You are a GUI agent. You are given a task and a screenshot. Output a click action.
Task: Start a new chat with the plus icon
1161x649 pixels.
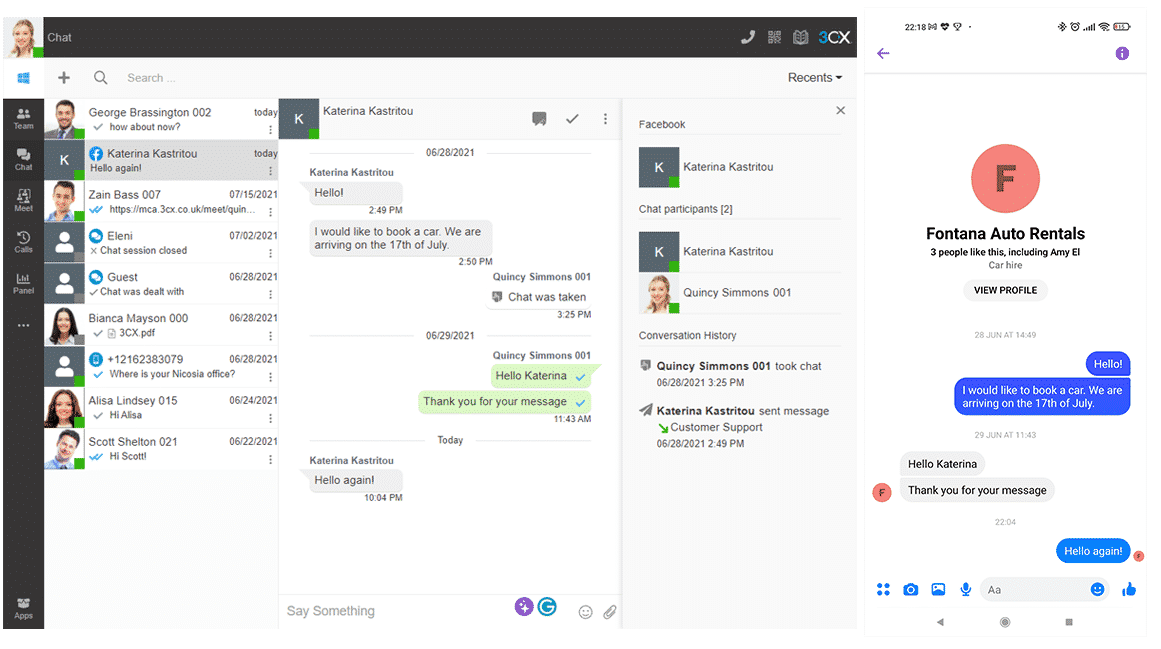[64, 77]
